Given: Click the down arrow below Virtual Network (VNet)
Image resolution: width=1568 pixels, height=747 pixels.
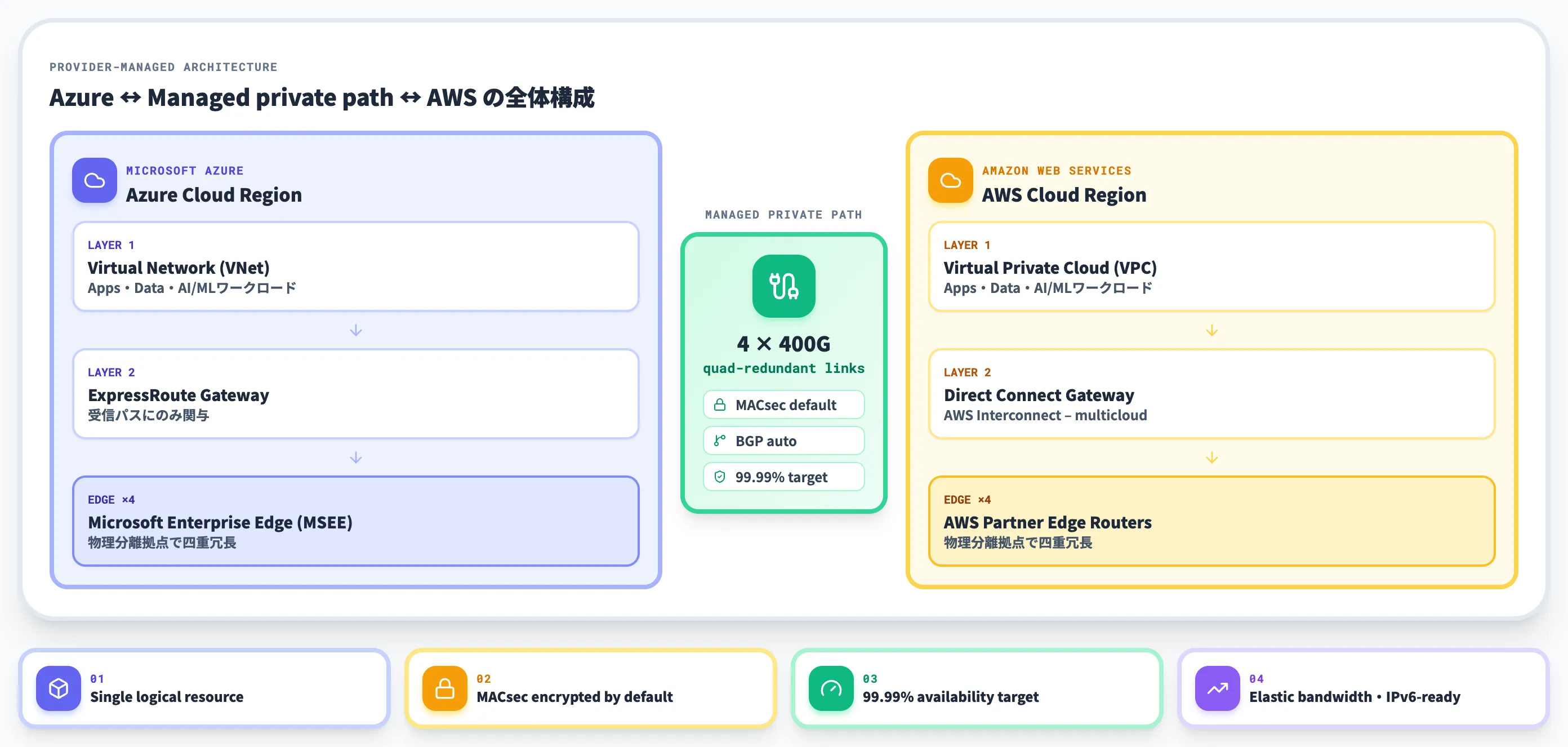Looking at the screenshot, I should [x=356, y=330].
